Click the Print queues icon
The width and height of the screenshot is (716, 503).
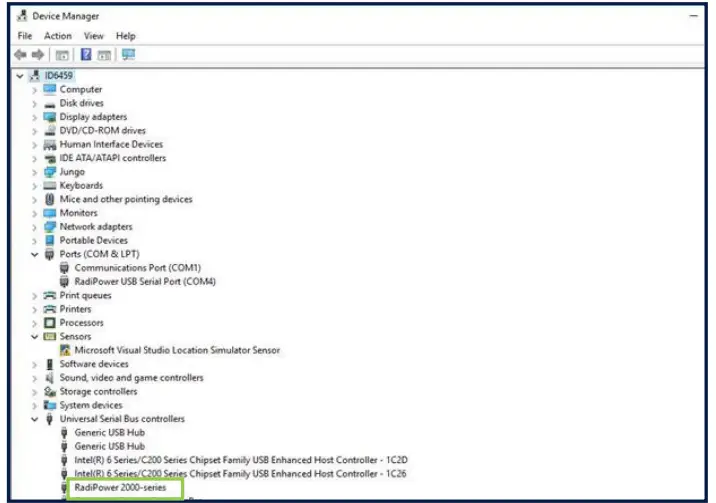[49, 295]
